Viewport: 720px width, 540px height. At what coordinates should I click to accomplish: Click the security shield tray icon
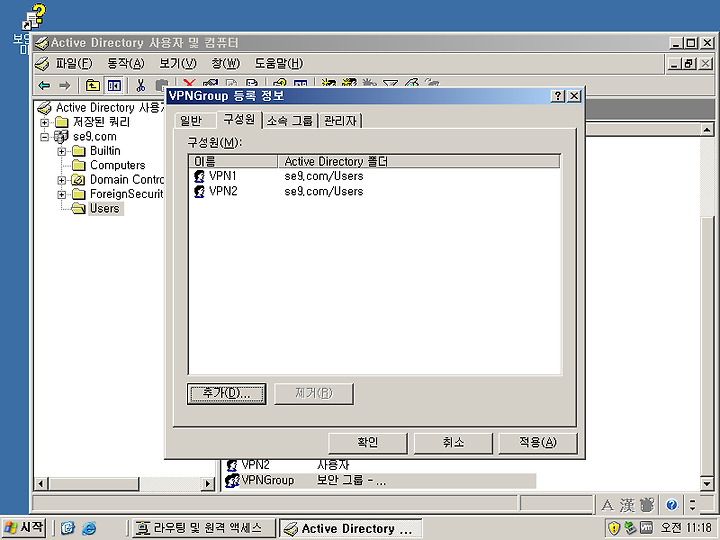click(x=614, y=528)
